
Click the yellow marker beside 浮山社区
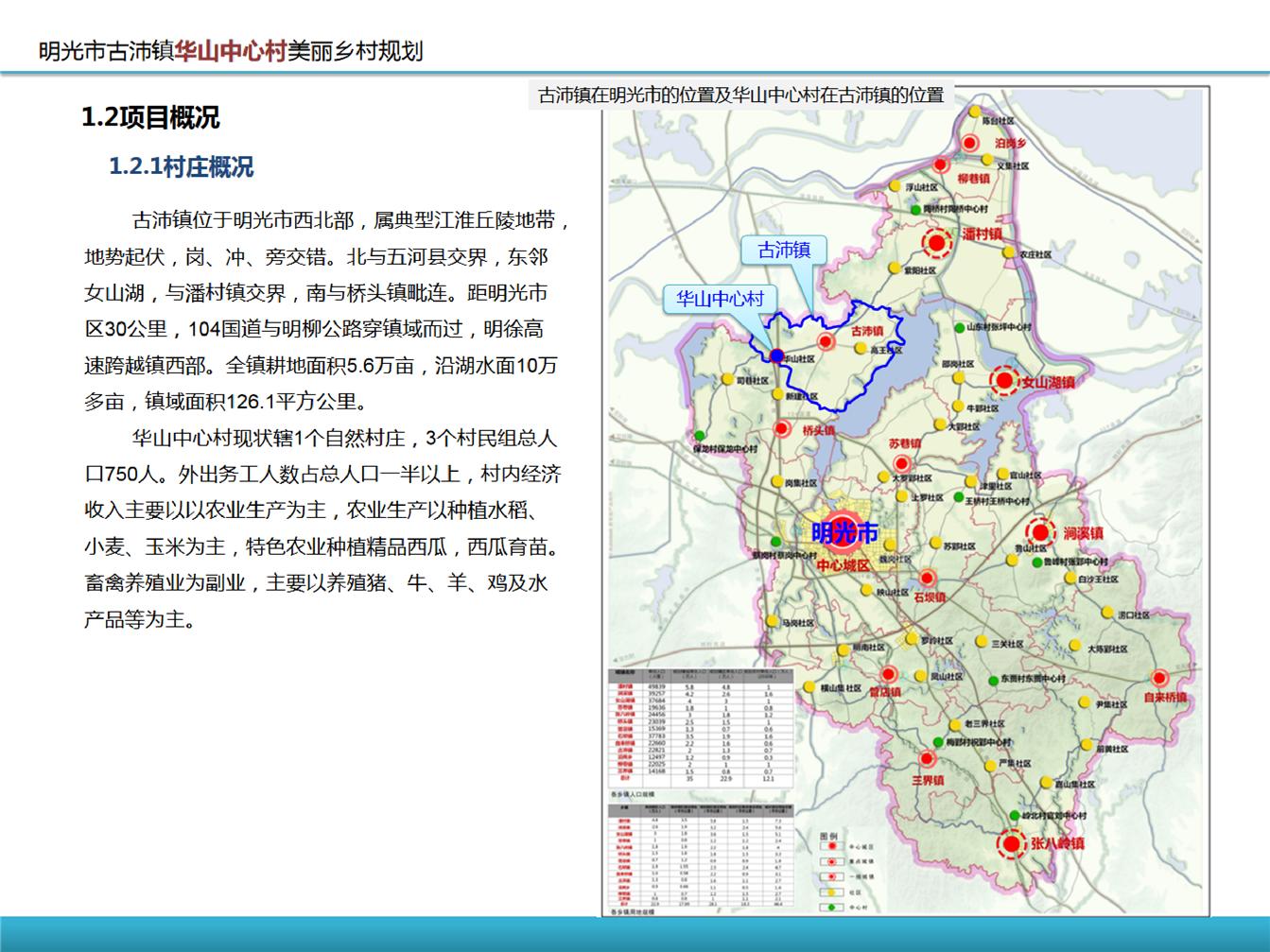[896, 188]
